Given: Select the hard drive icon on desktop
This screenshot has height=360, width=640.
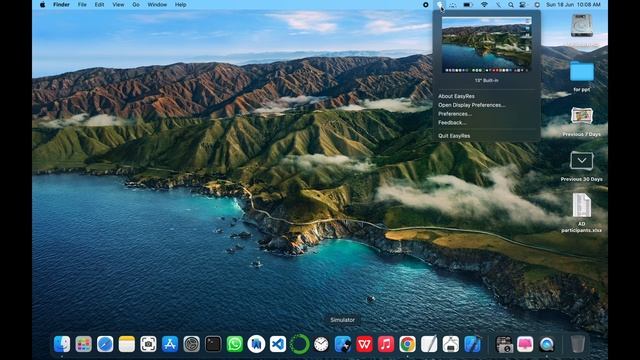Looking at the screenshot, I should pyautogui.click(x=582, y=25).
